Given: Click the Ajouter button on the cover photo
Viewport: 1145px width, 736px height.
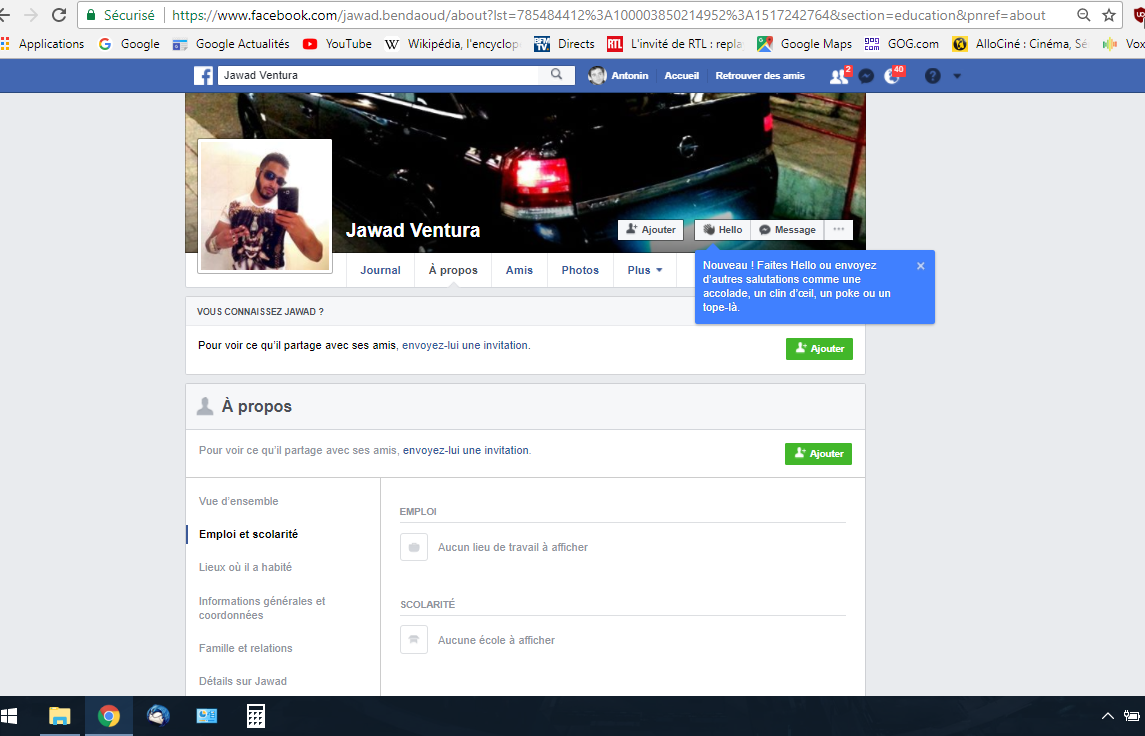Looking at the screenshot, I should (x=651, y=229).
